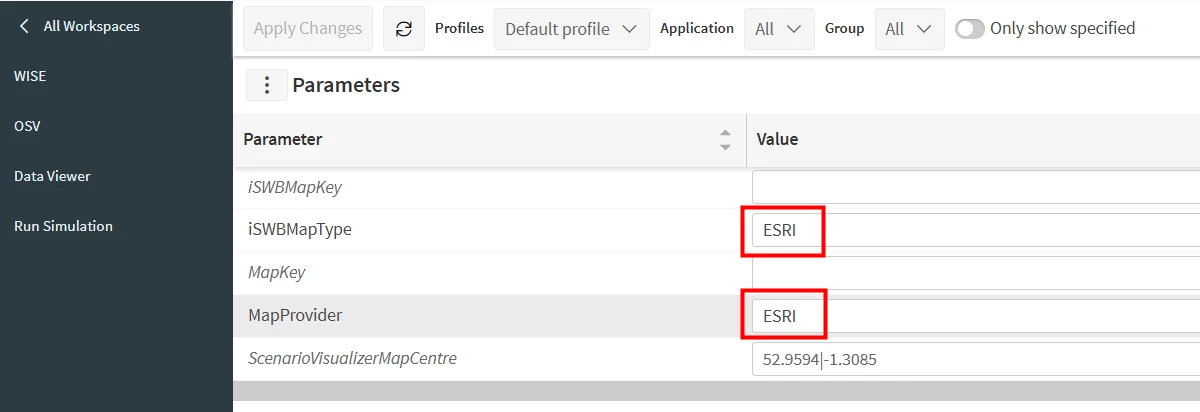Edit the iSWBMapType value field
Screen dimensions: 1200x412
[x=975, y=230]
